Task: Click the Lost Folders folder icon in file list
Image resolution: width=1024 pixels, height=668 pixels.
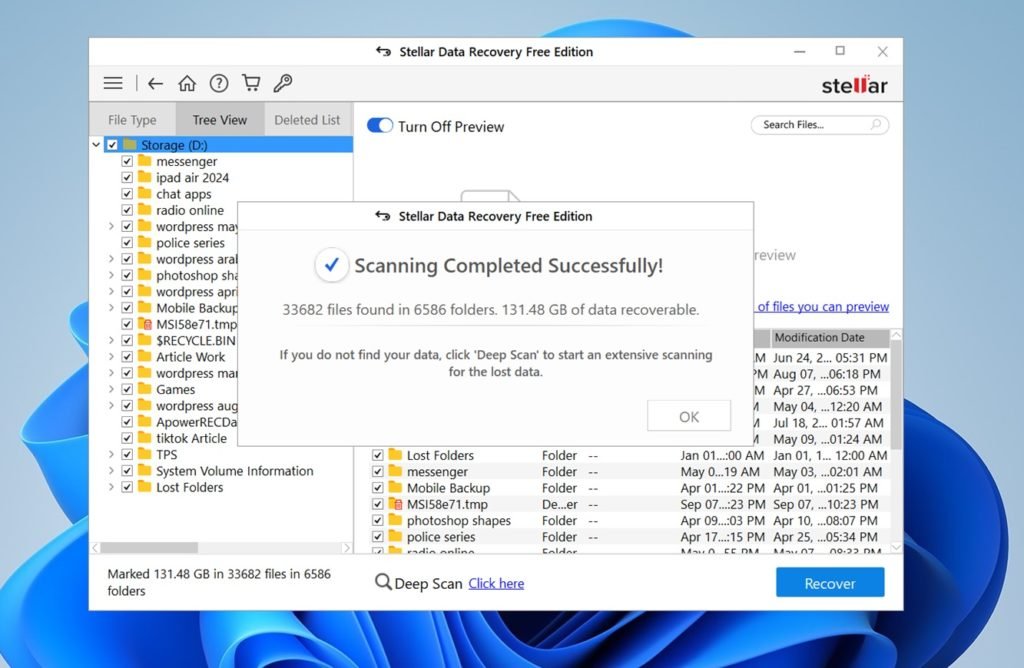Action: pos(395,454)
